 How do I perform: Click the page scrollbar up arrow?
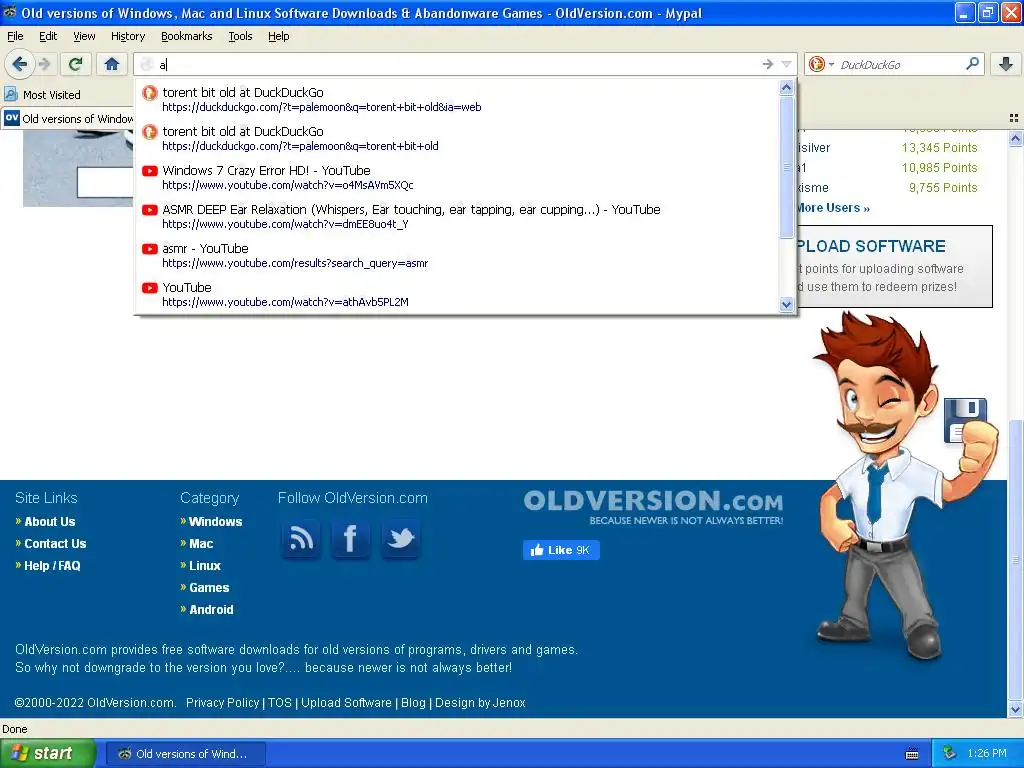pos(1015,138)
